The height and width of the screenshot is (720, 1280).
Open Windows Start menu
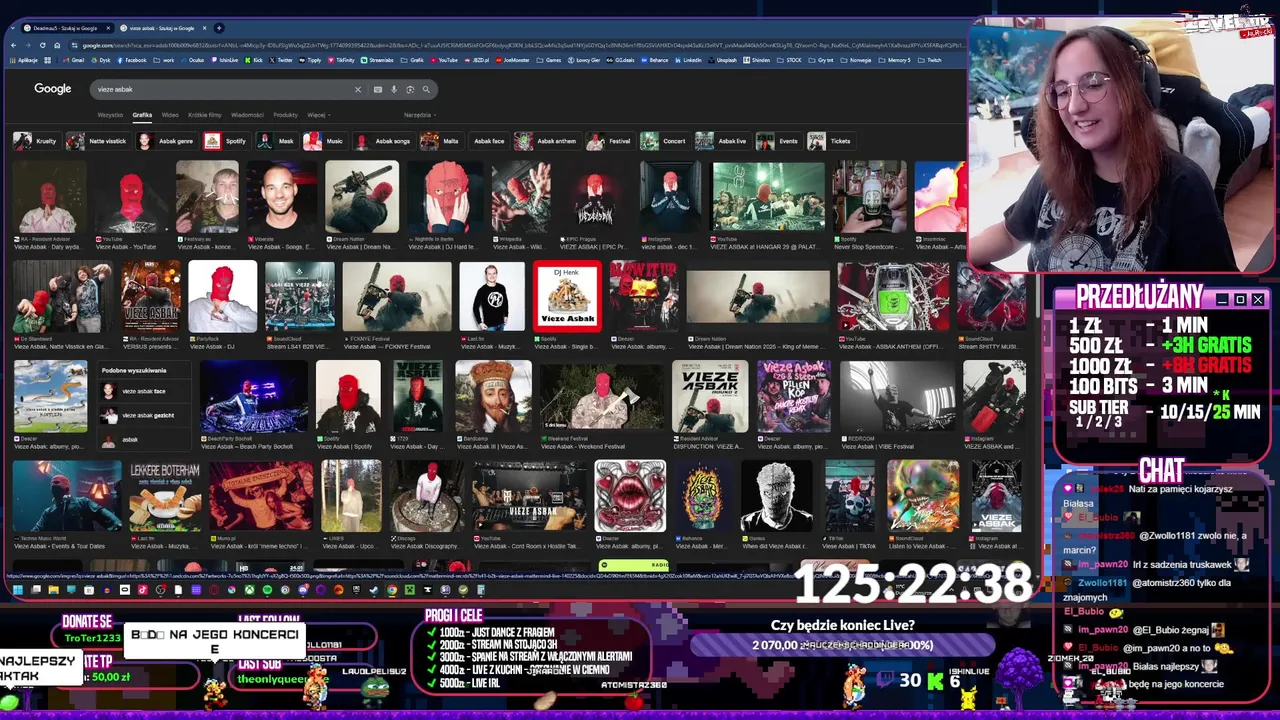point(17,590)
